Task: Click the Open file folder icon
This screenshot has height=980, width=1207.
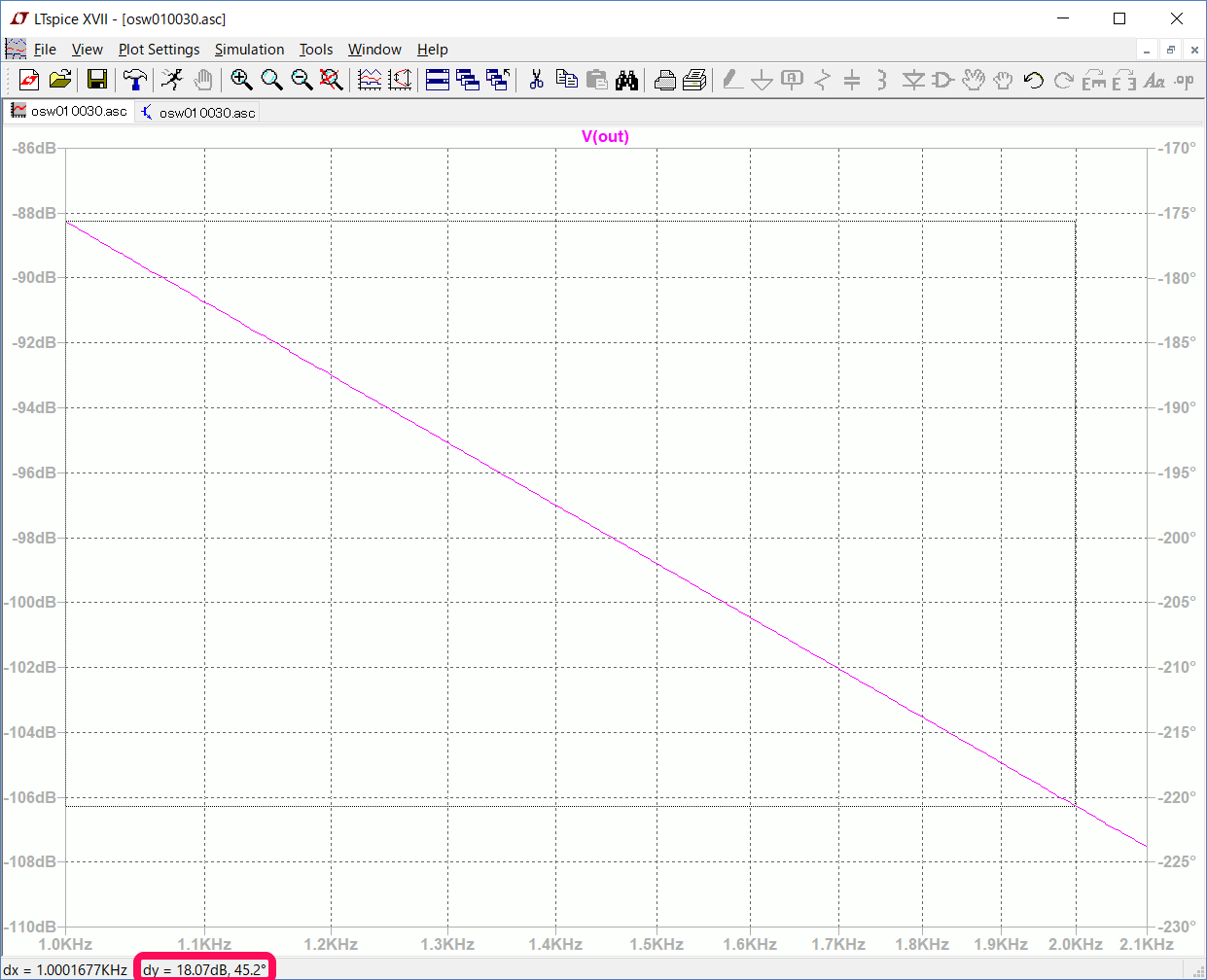Action: point(60,80)
